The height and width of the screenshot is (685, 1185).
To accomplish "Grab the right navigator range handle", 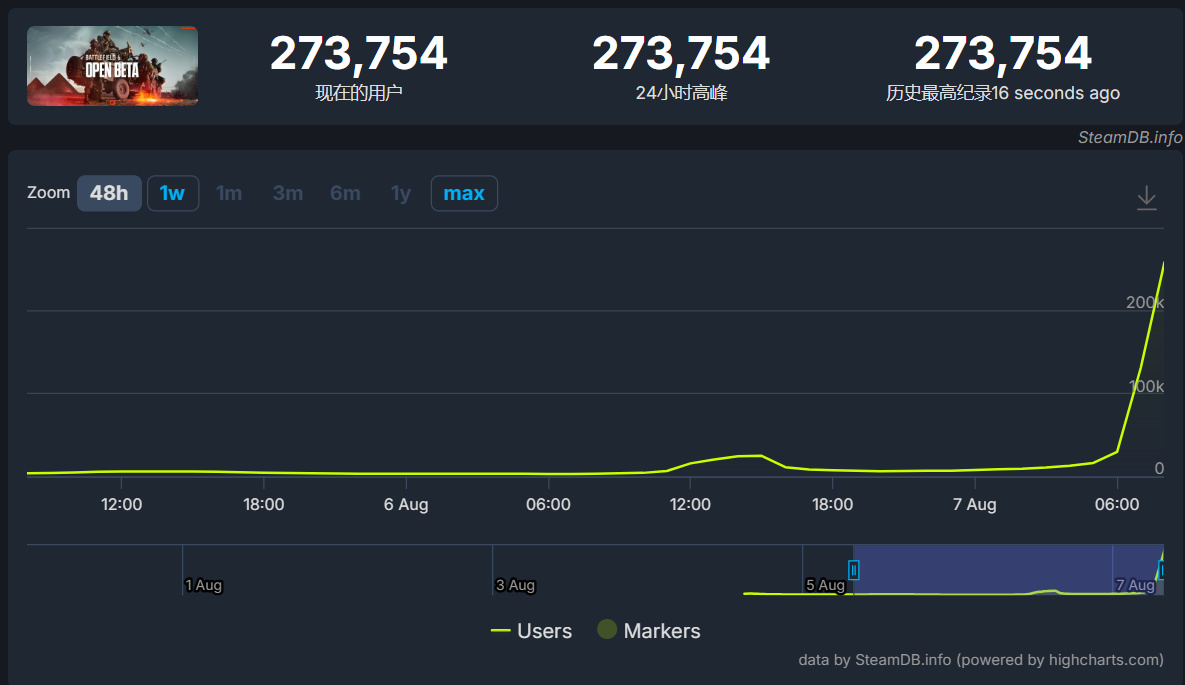I will 1162,570.
